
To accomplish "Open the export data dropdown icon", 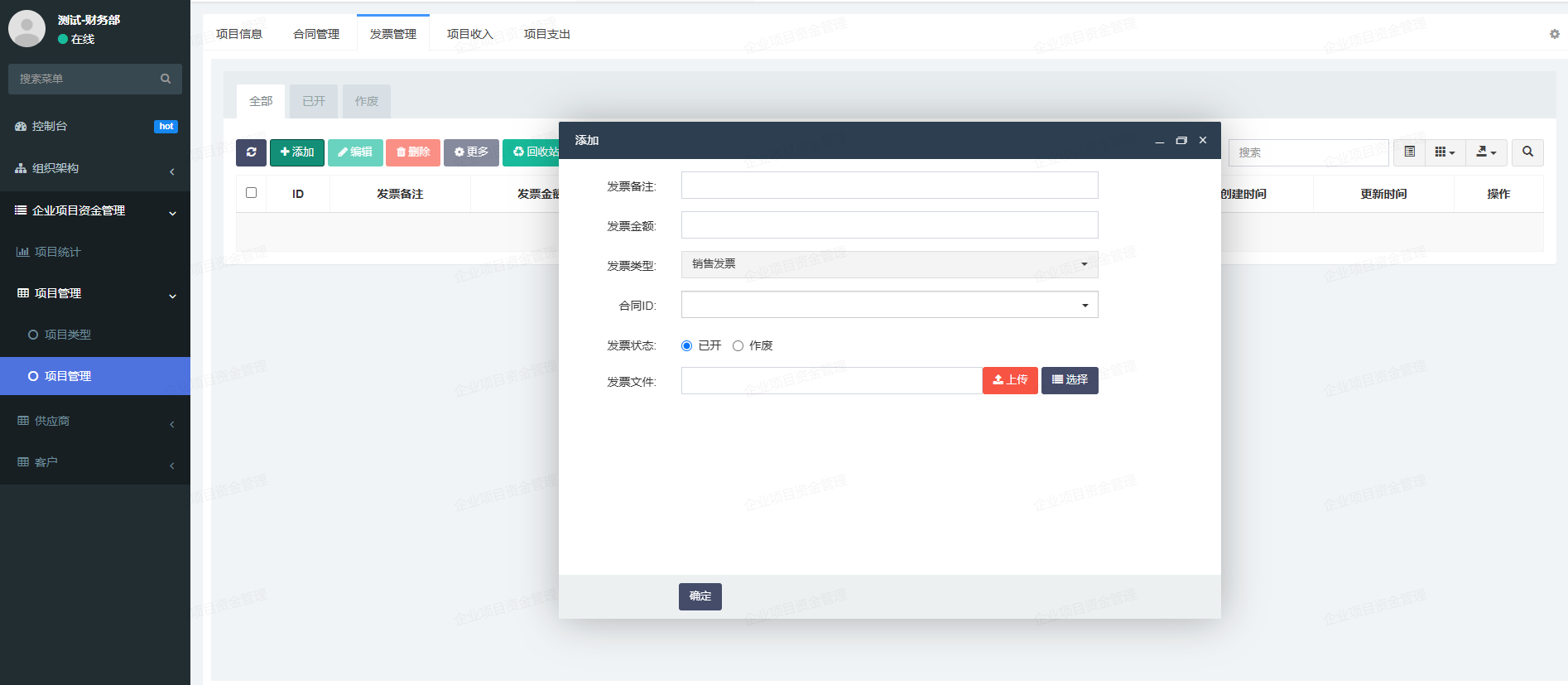I will coord(1486,152).
